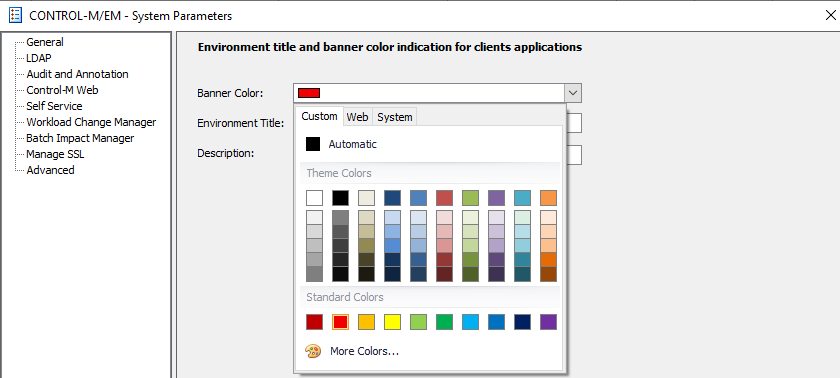The image size is (840, 378).
Task: Choose the darkest teal theme shade
Action: [522, 274]
